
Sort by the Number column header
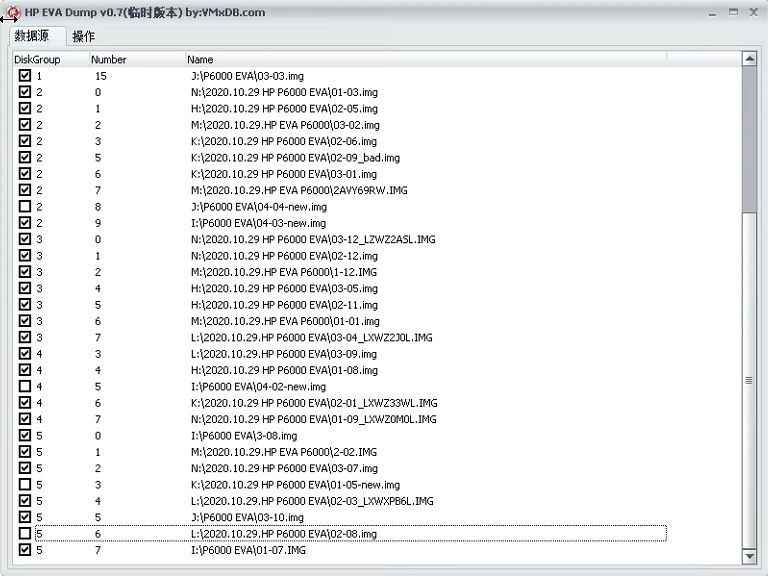click(x=138, y=59)
